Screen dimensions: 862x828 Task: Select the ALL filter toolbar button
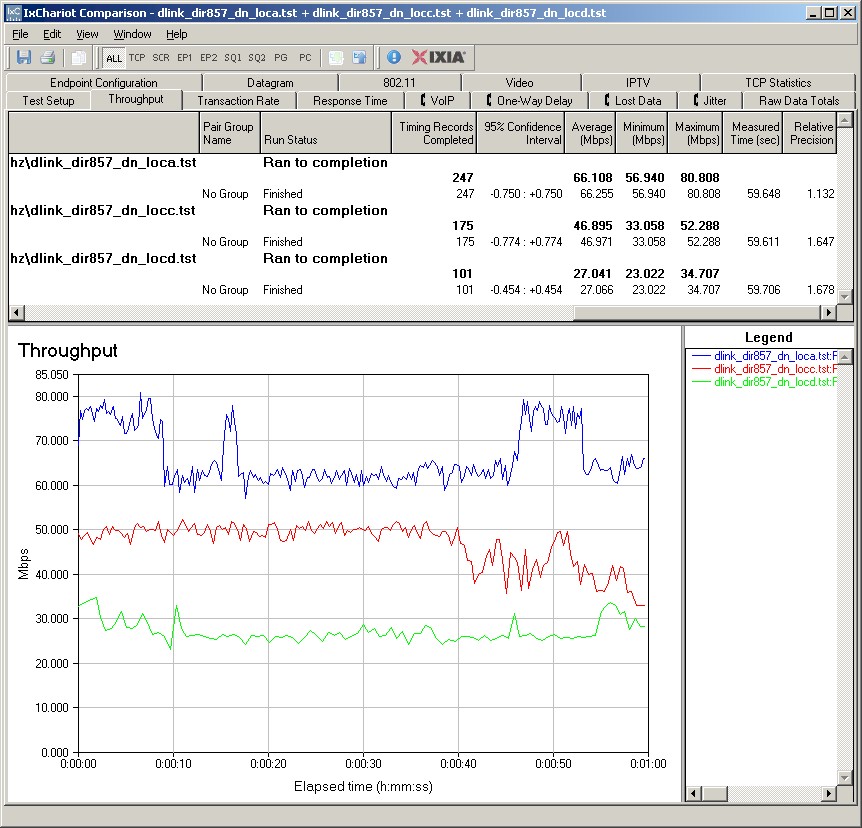[x=114, y=58]
